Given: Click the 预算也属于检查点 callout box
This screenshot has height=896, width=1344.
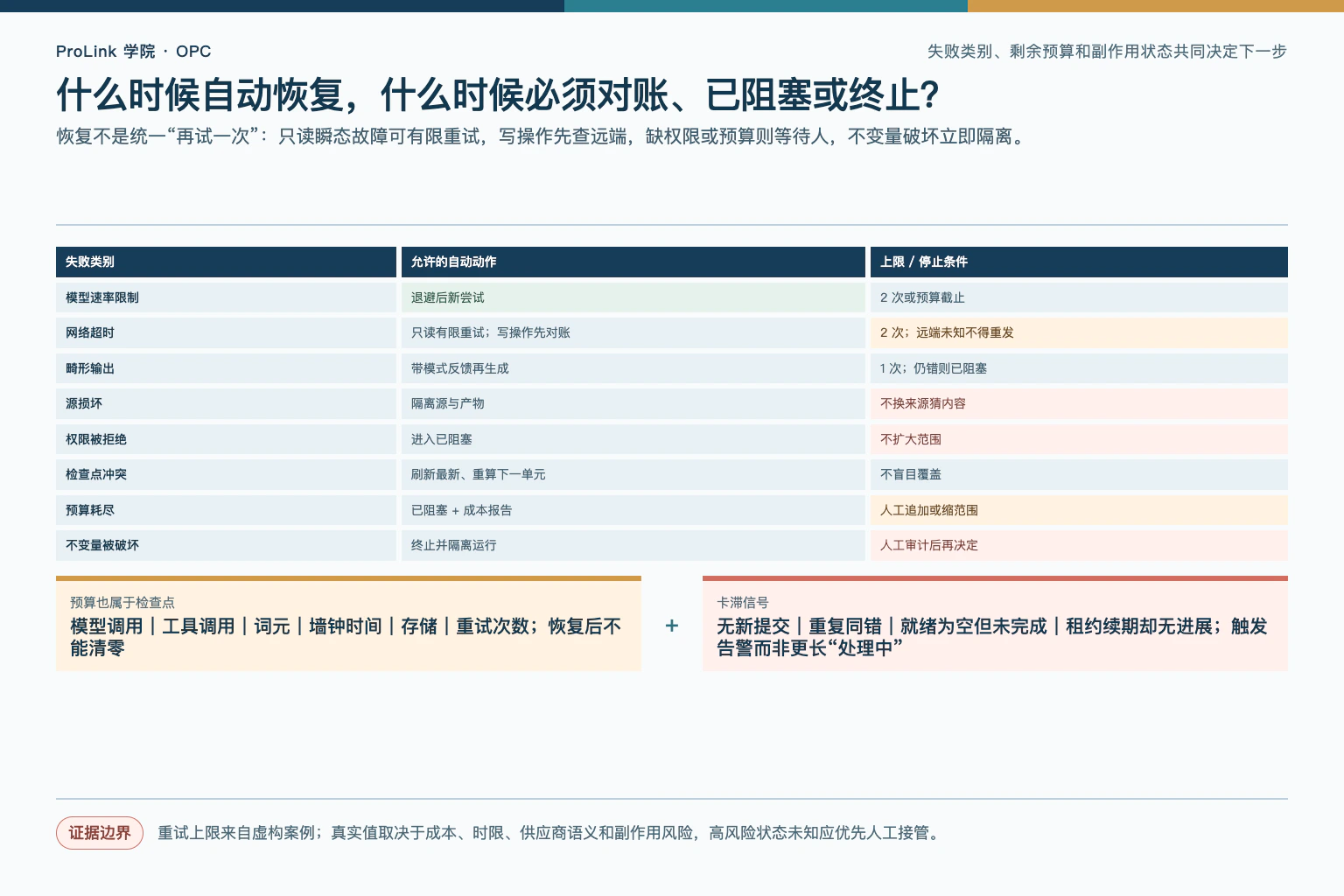Looking at the screenshot, I should 348,624.
